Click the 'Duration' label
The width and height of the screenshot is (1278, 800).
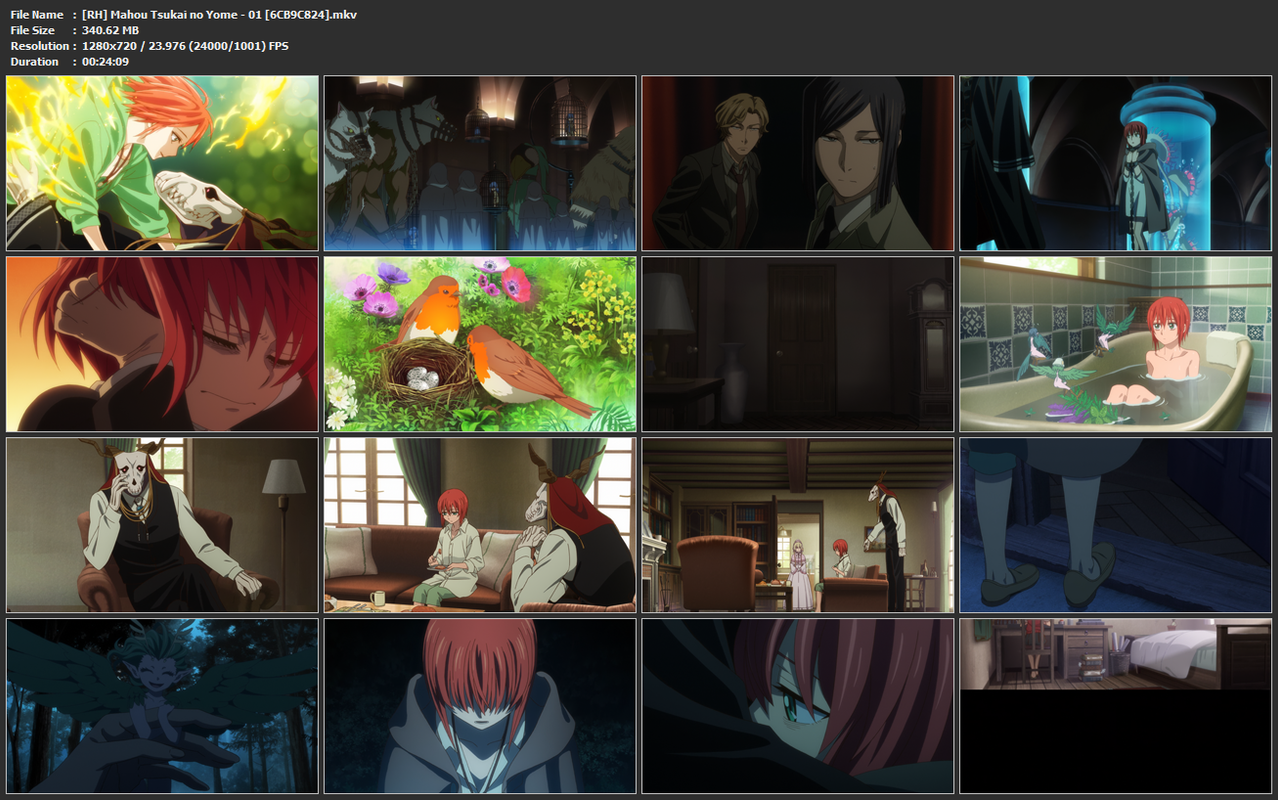pyautogui.click(x=35, y=62)
